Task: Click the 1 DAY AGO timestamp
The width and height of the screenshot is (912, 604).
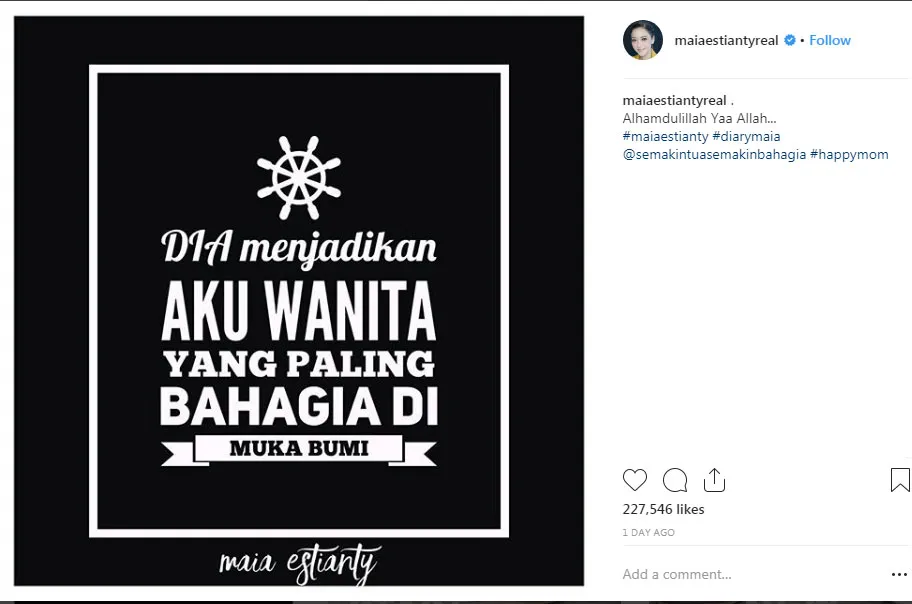Action: (x=649, y=532)
